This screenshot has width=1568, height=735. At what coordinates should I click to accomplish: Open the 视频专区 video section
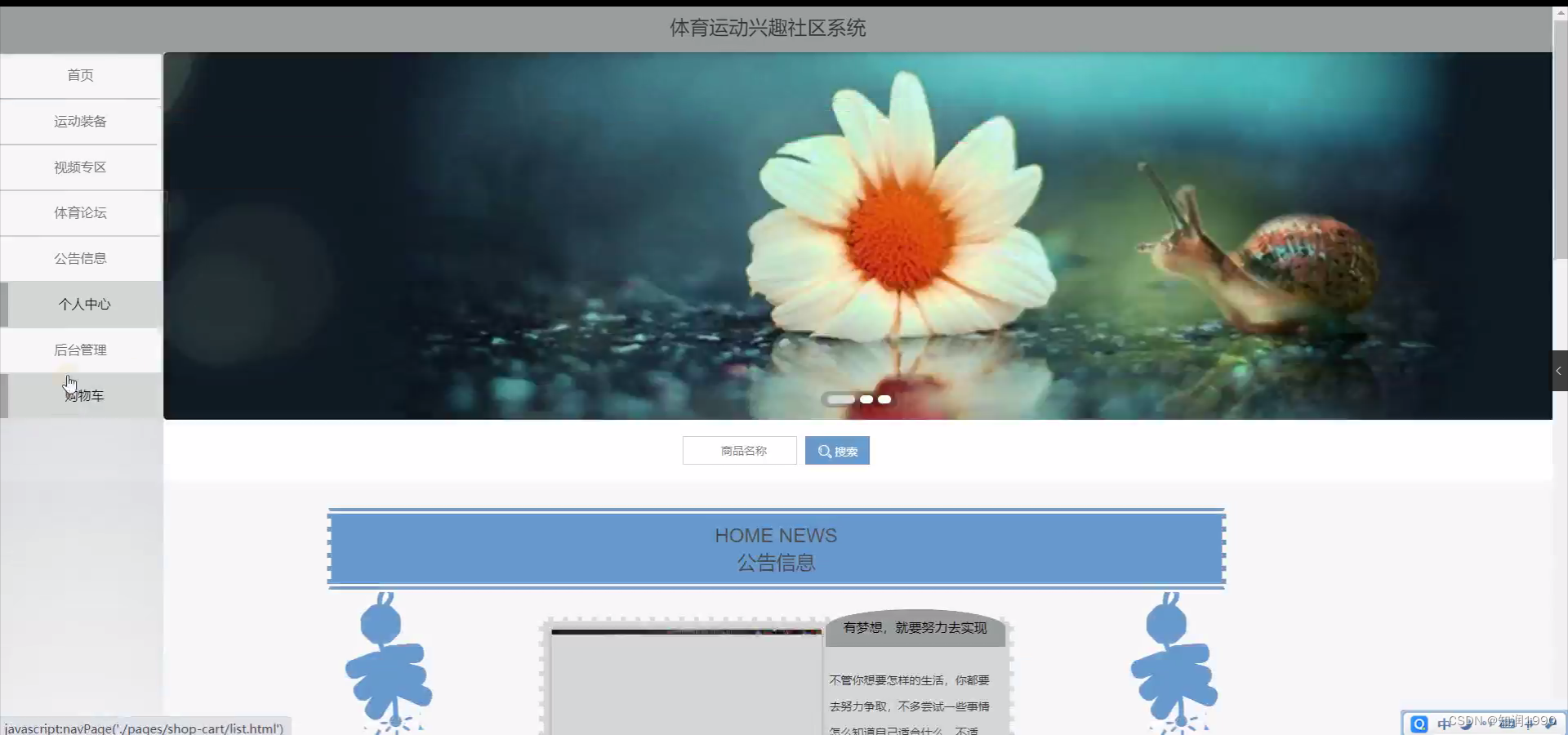pos(80,167)
